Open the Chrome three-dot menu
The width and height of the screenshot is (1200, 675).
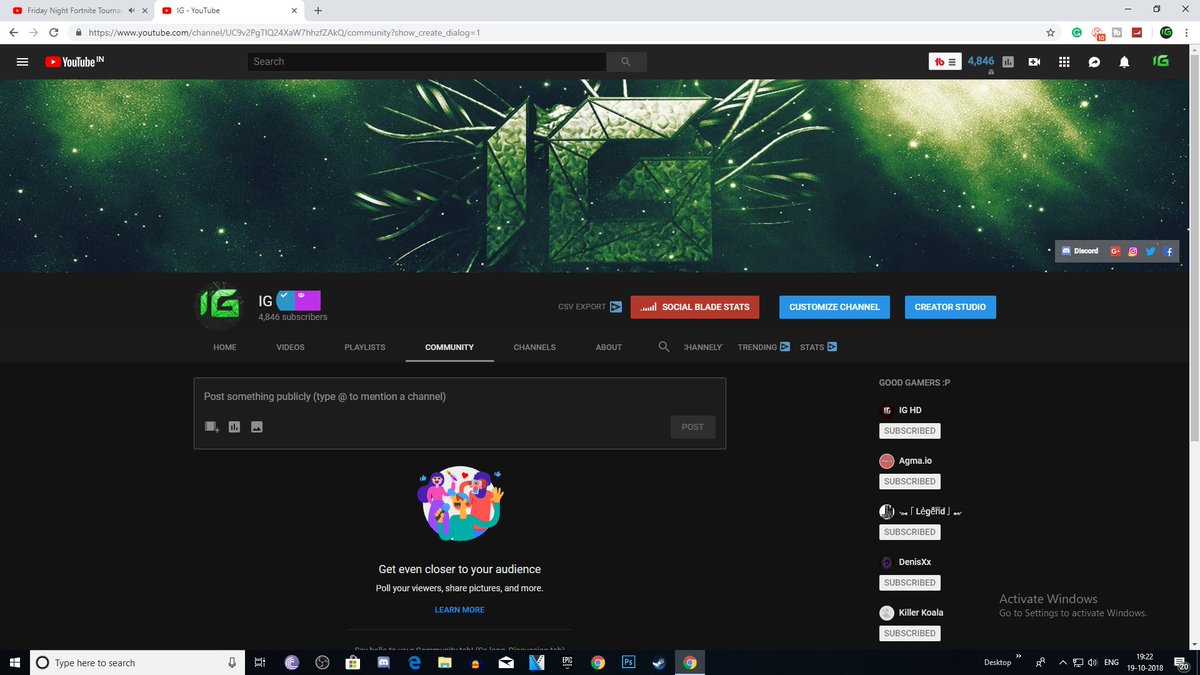(x=1187, y=32)
